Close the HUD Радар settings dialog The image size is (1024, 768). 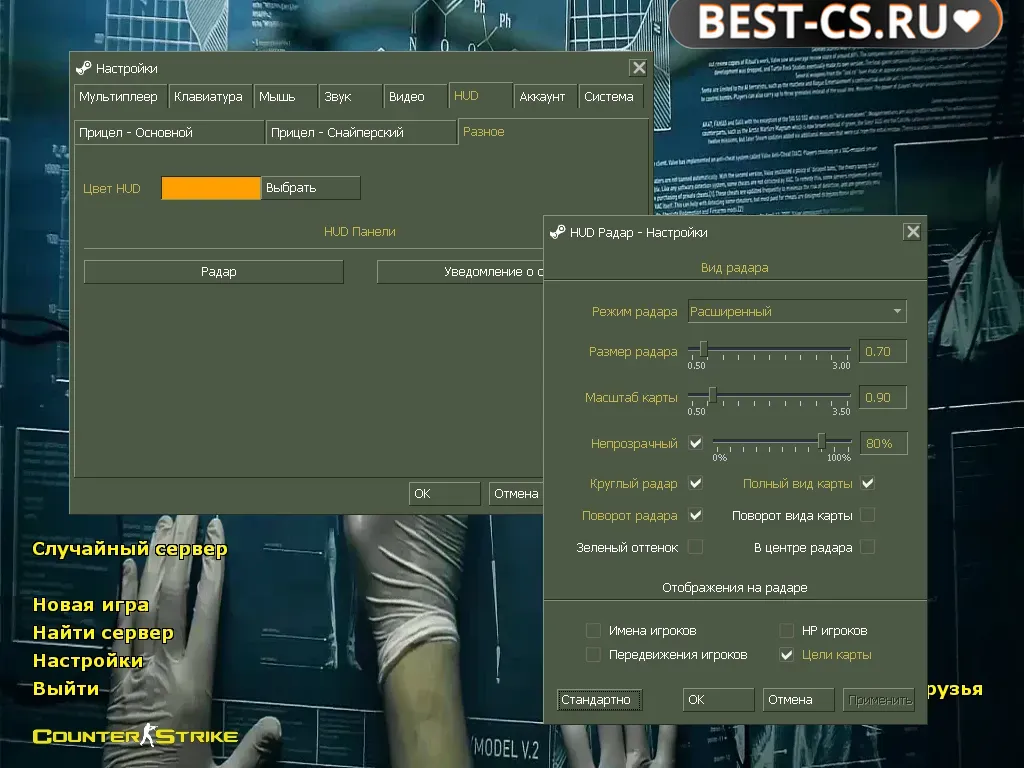pos(912,231)
